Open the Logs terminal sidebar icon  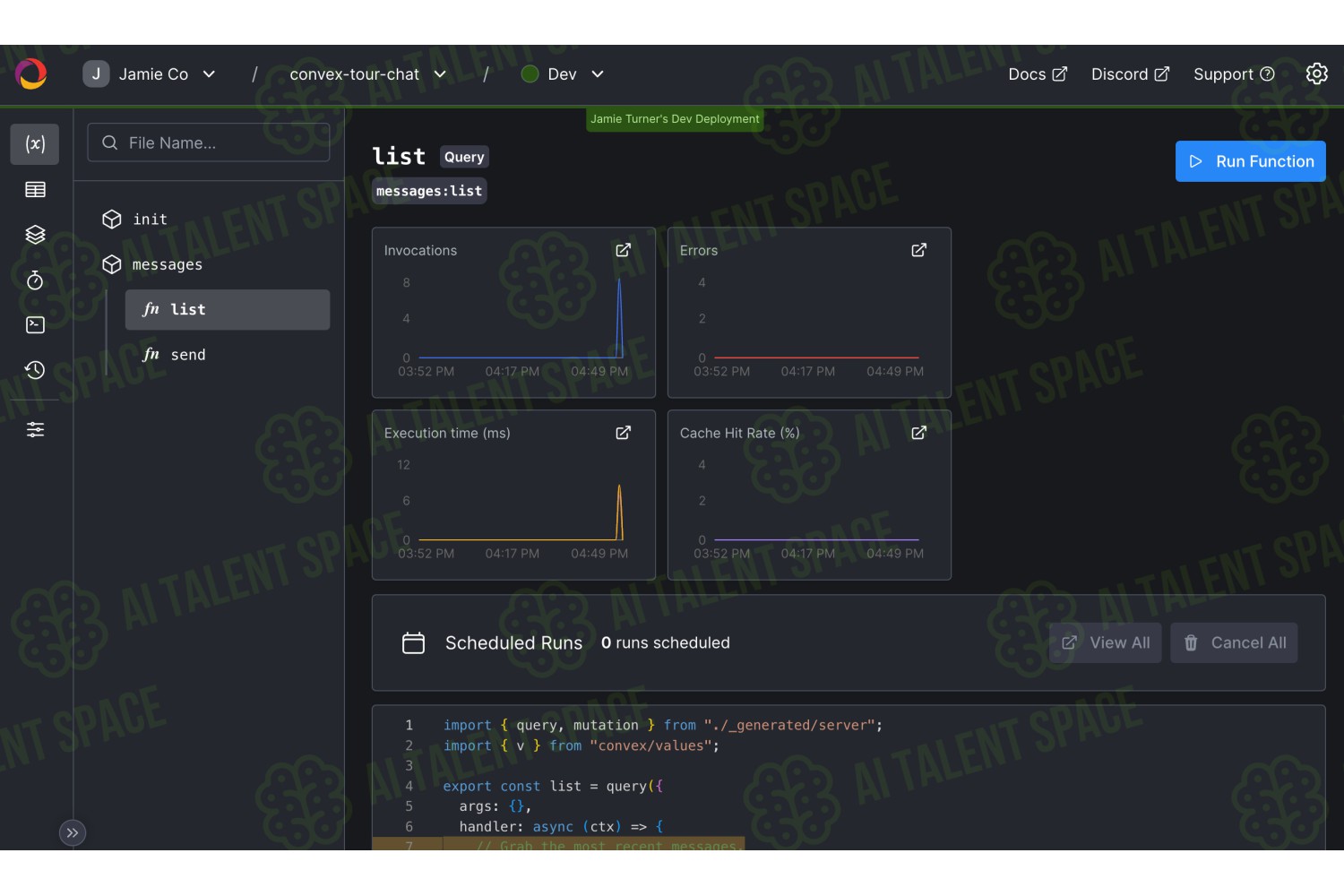(x=35, y=325)
